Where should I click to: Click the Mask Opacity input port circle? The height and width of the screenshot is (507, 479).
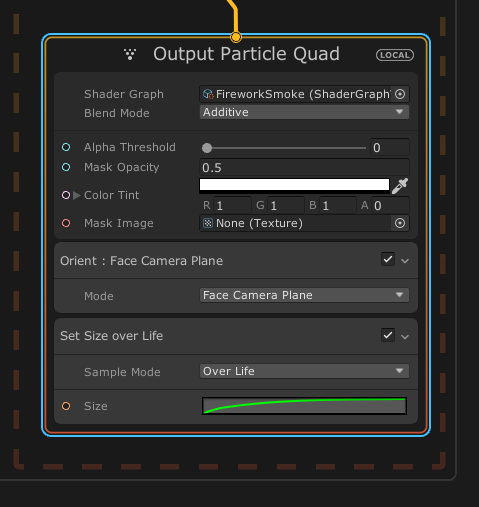[x=66, y=167]
